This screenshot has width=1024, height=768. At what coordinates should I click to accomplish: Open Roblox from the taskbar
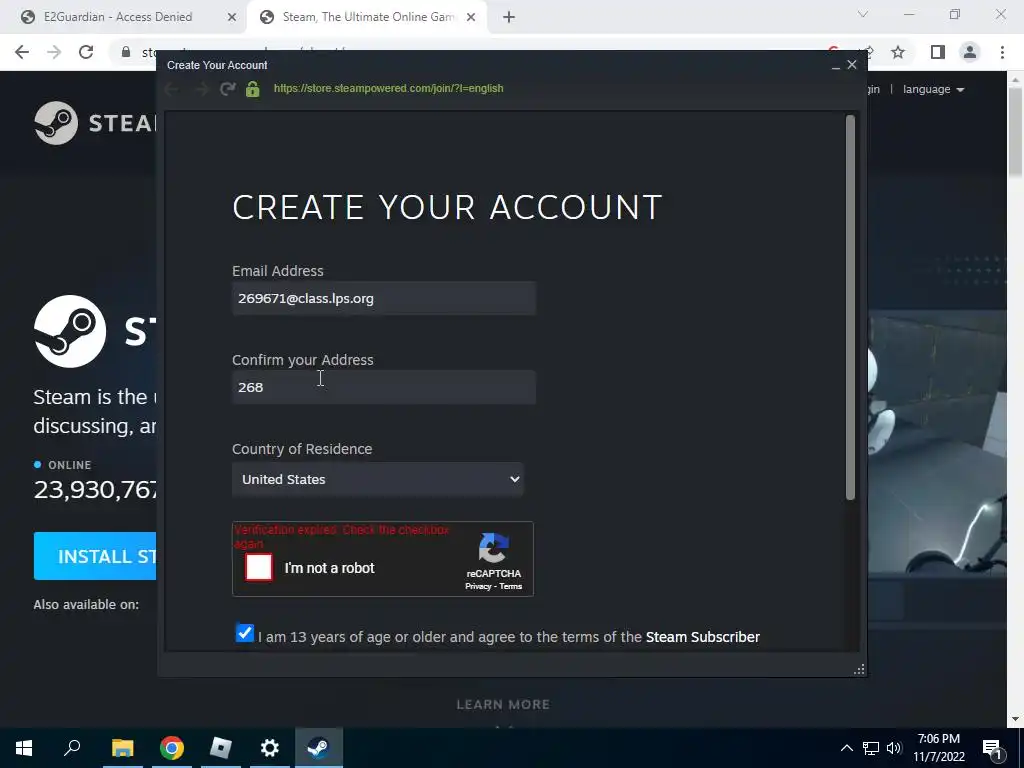click(221, 748)
